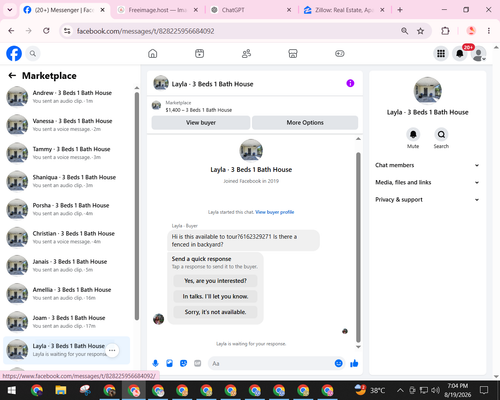Open the account profile avatar menu
This screenshot has height=400, width=500.
tap(479, 54)
